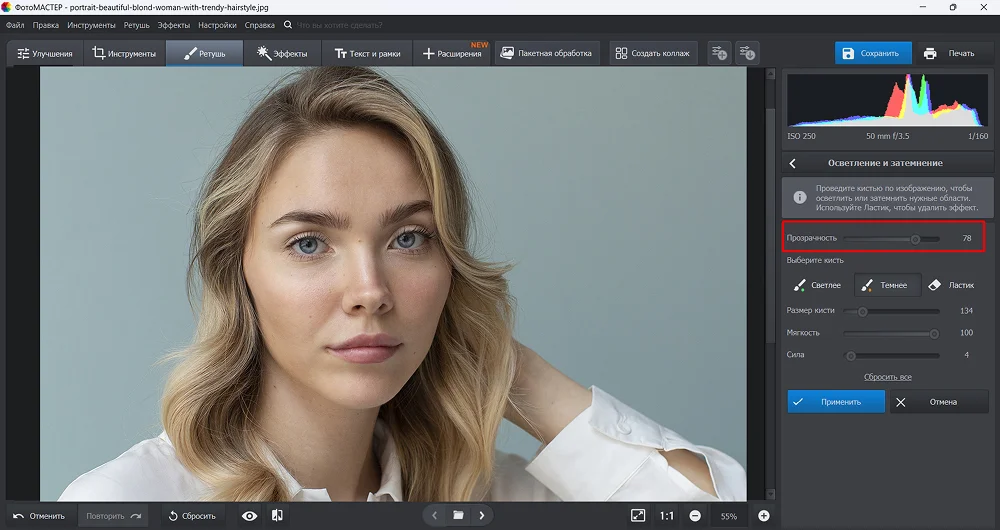Image resolution: width=1000 pixels, height=530 pixels.
Task: Go back using the arrow beside Осветление и затемнение
Action: (x=793, y=163)
